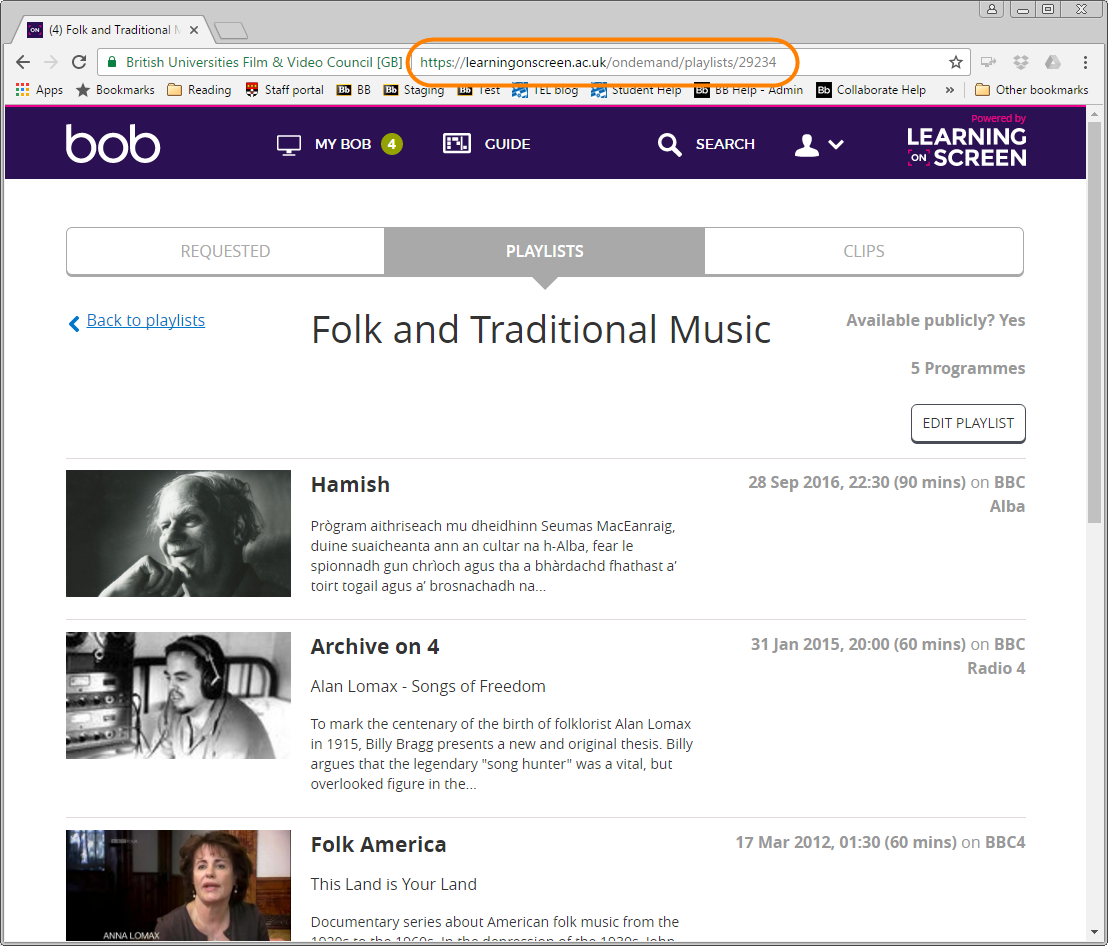Click the vertical page scrollbar
Image resolution: width=1108 pixels, height=946 pixels.
click(1095, 500)
